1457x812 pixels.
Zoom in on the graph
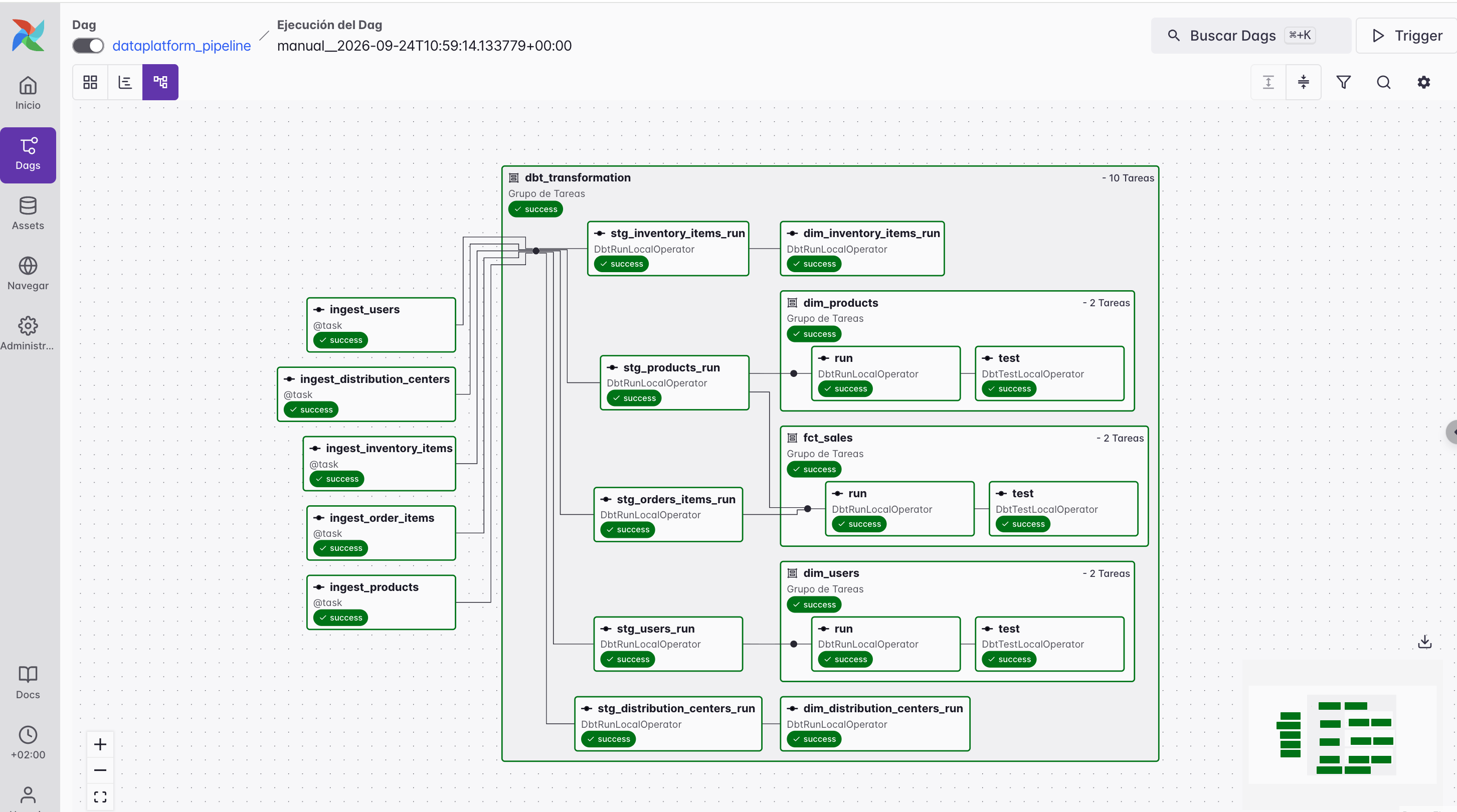click(x=100, y=744)
